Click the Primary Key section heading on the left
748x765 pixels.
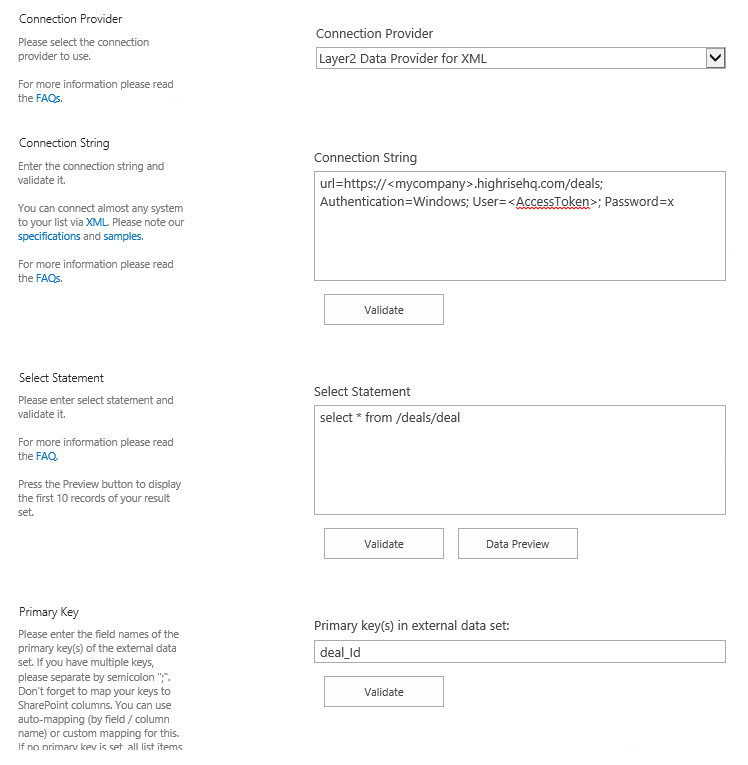(49, 612)
